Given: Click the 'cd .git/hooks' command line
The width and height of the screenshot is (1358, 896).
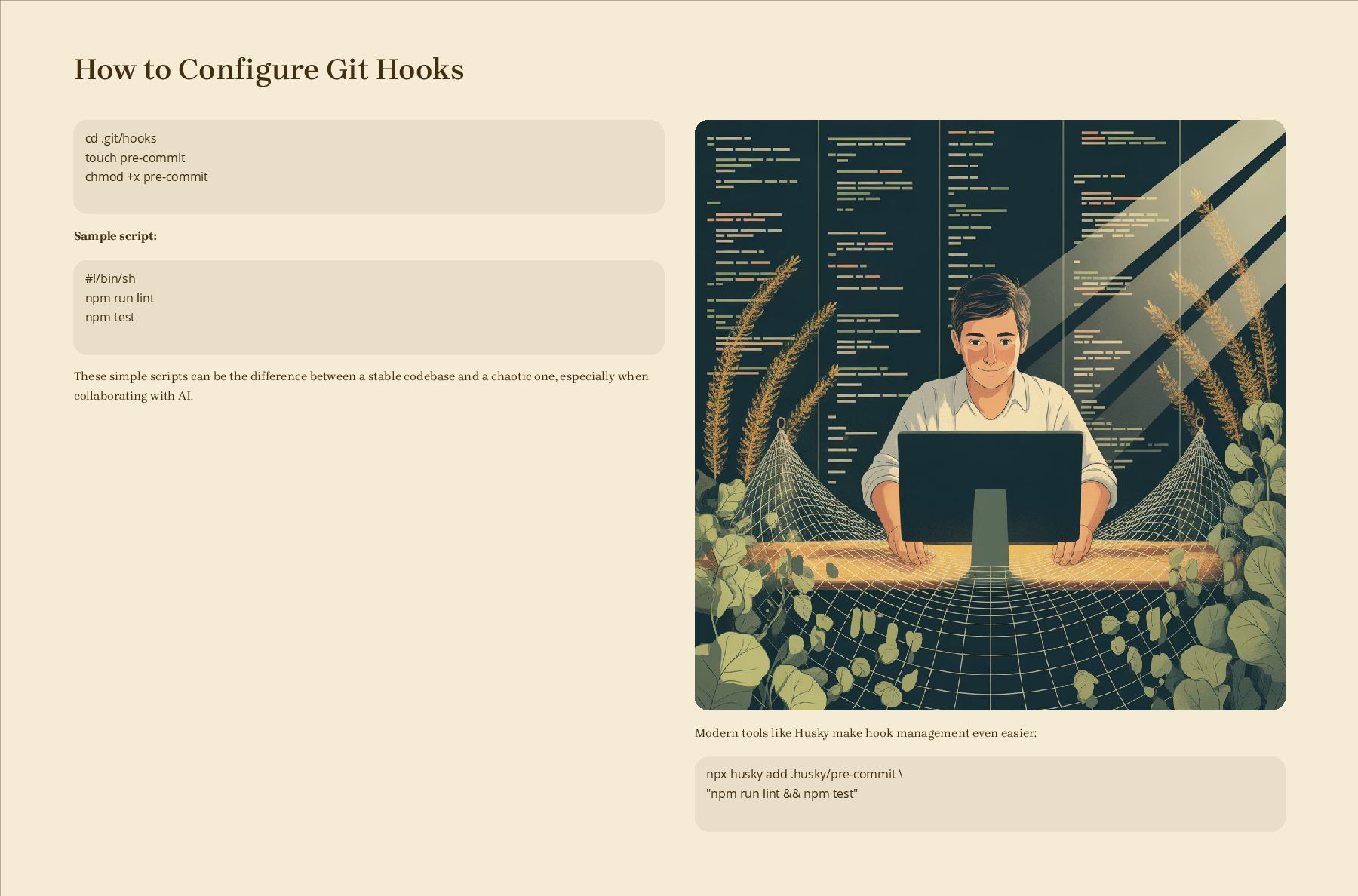Looking at the screenshot, I should point(121,138).
